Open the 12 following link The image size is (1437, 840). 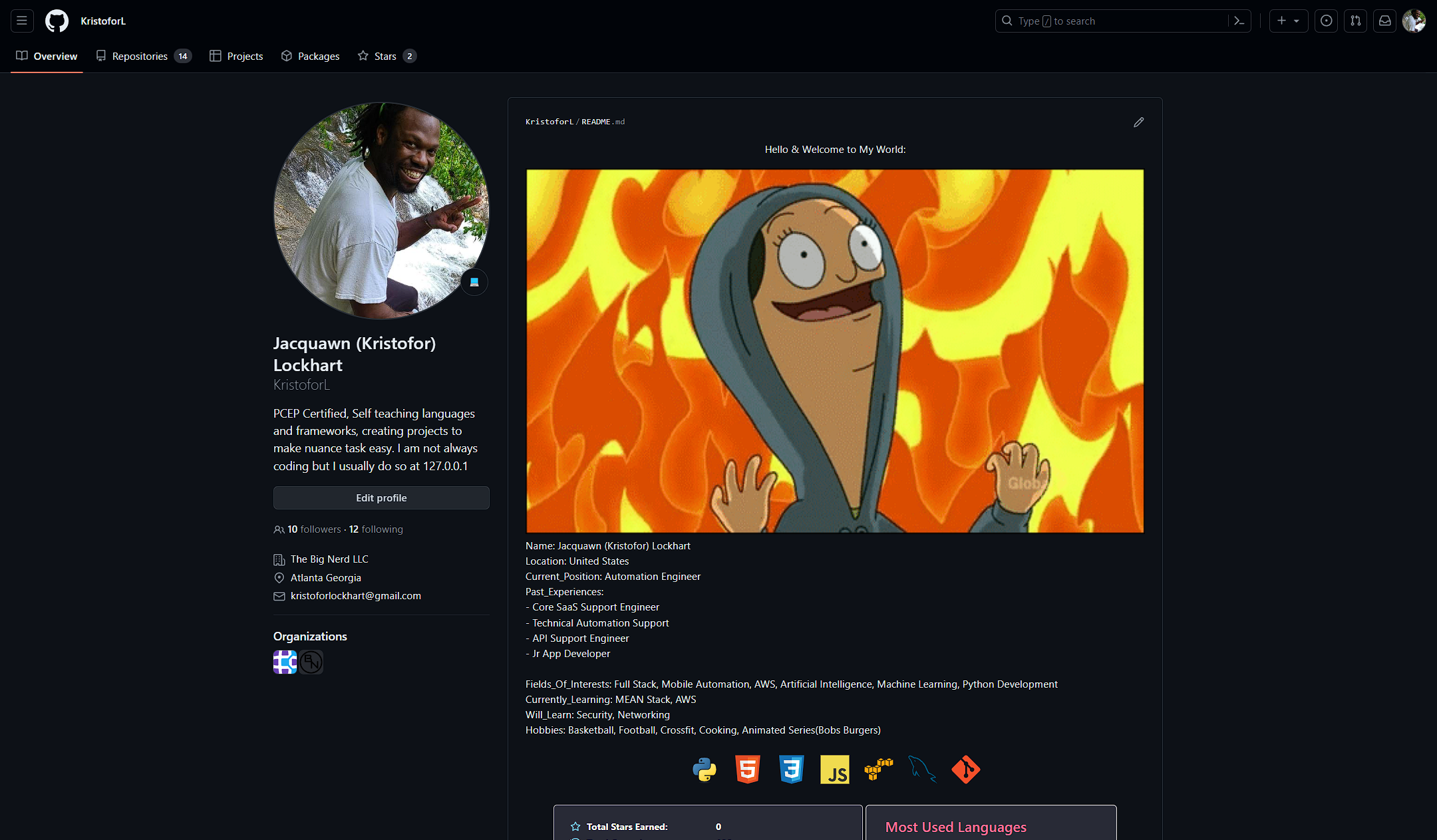tap(376, 529)
